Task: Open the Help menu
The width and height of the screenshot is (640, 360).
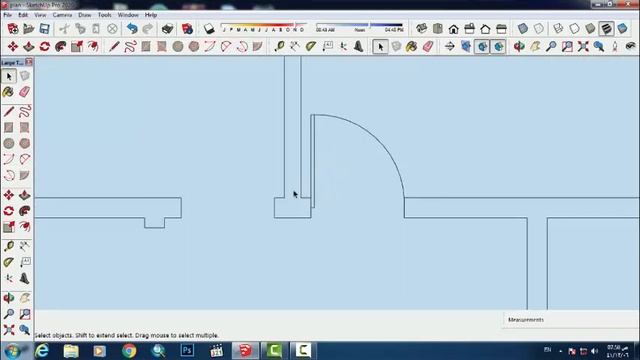Action: (151, 15)
